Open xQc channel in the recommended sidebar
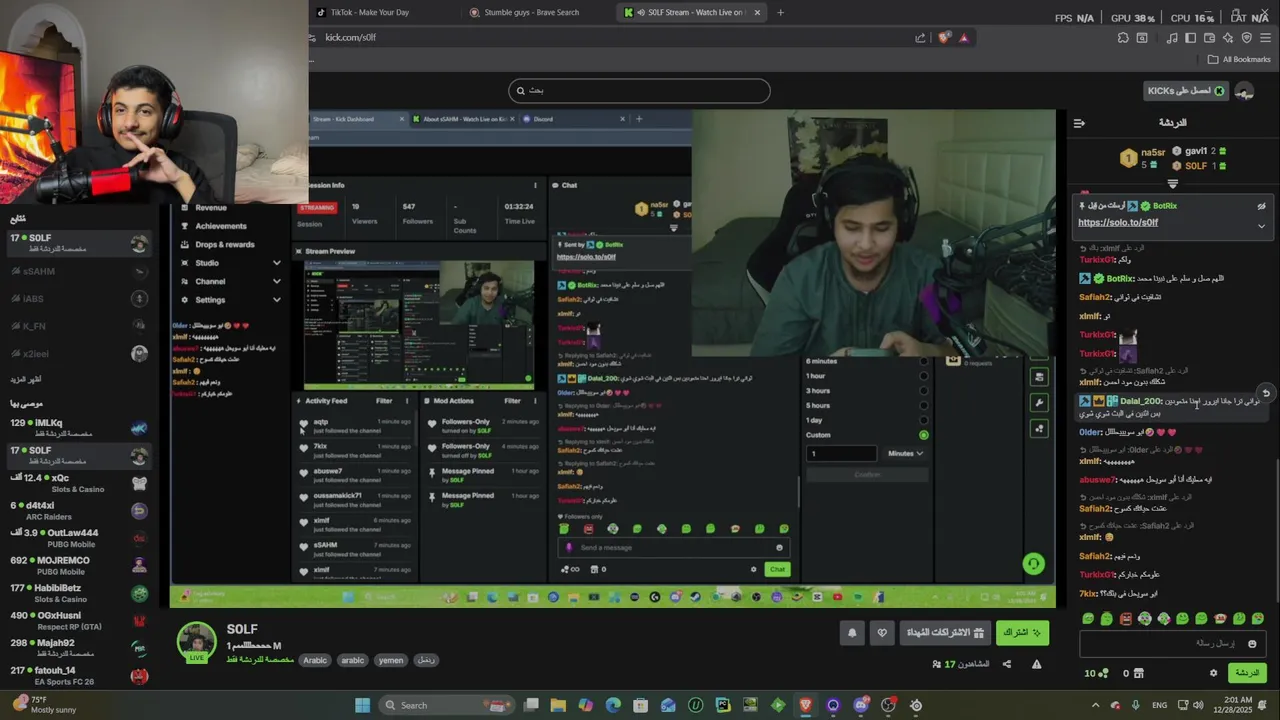 point(77,483)
